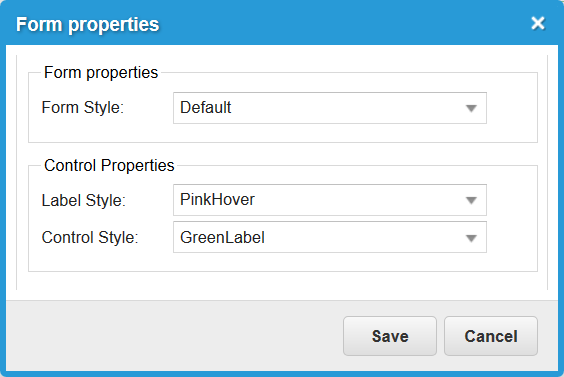Click the Control Style dropdown arrow

pyautogui.click(x=471, y=238)
